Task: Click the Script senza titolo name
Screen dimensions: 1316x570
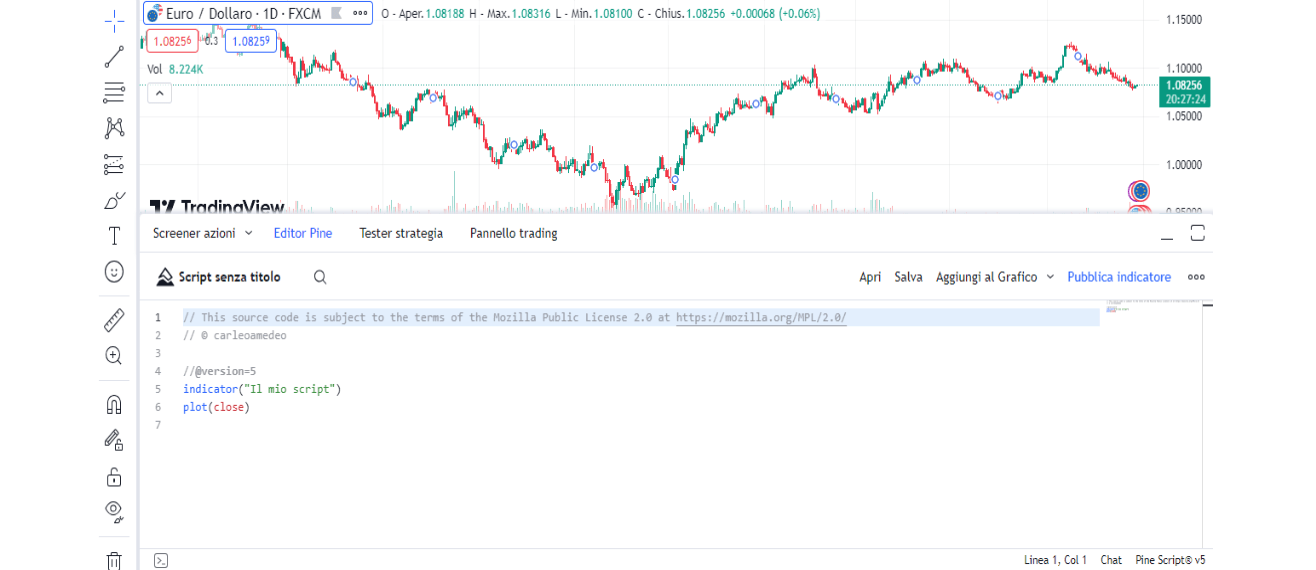Action: (229, 277)
